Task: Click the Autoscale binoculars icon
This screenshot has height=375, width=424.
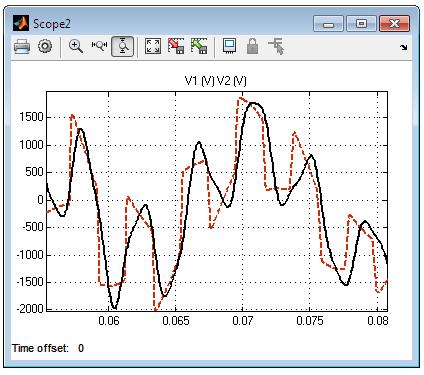Action: [x=153, y=46]
